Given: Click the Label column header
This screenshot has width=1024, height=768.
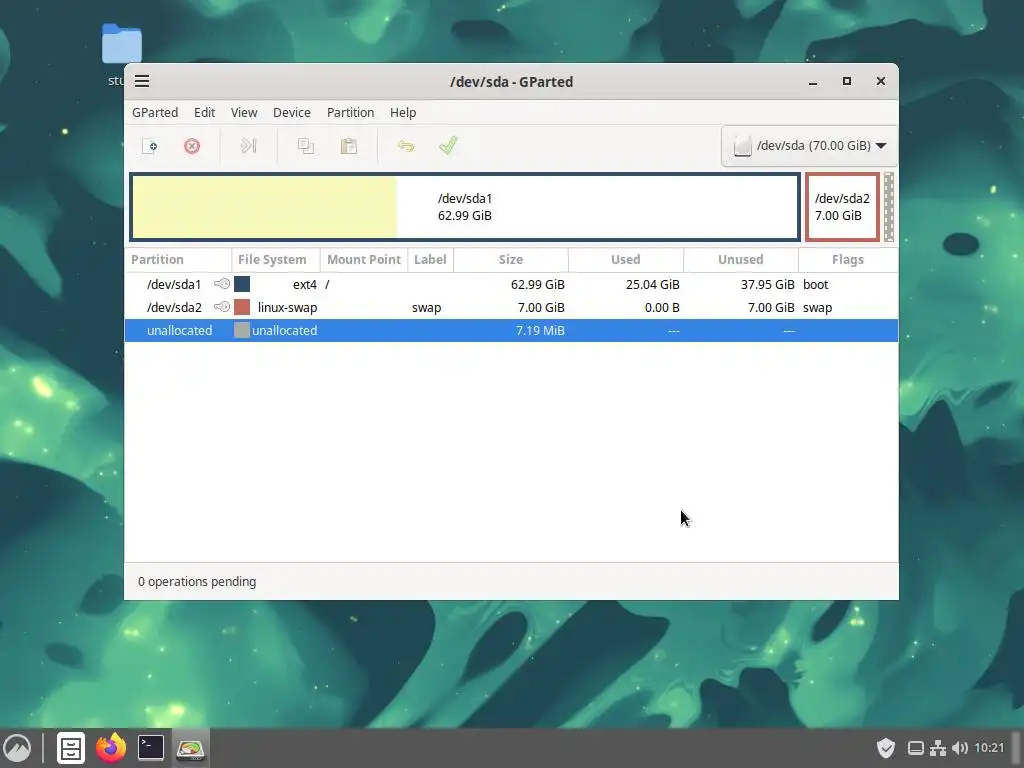Looking at the screenshot, I should tap(430, 259).
